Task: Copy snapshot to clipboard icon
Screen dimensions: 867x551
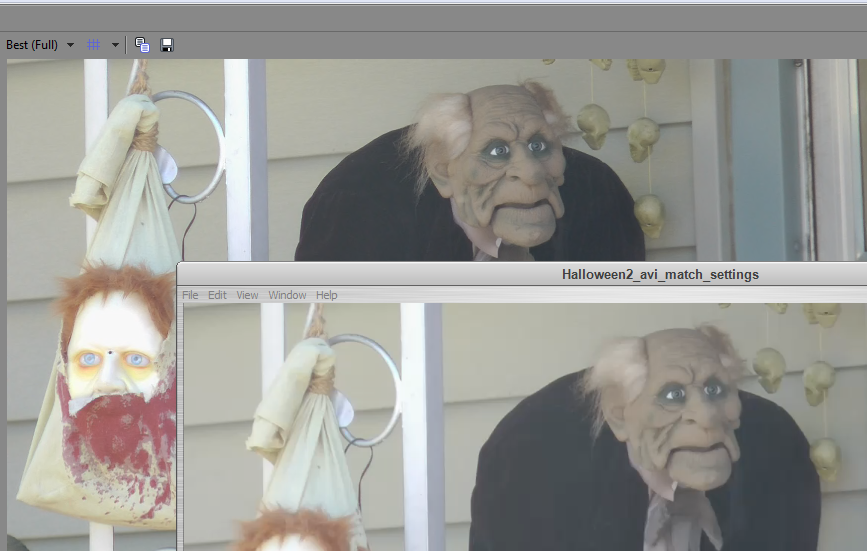Action: pyautogui.click(x=142, y=45)
